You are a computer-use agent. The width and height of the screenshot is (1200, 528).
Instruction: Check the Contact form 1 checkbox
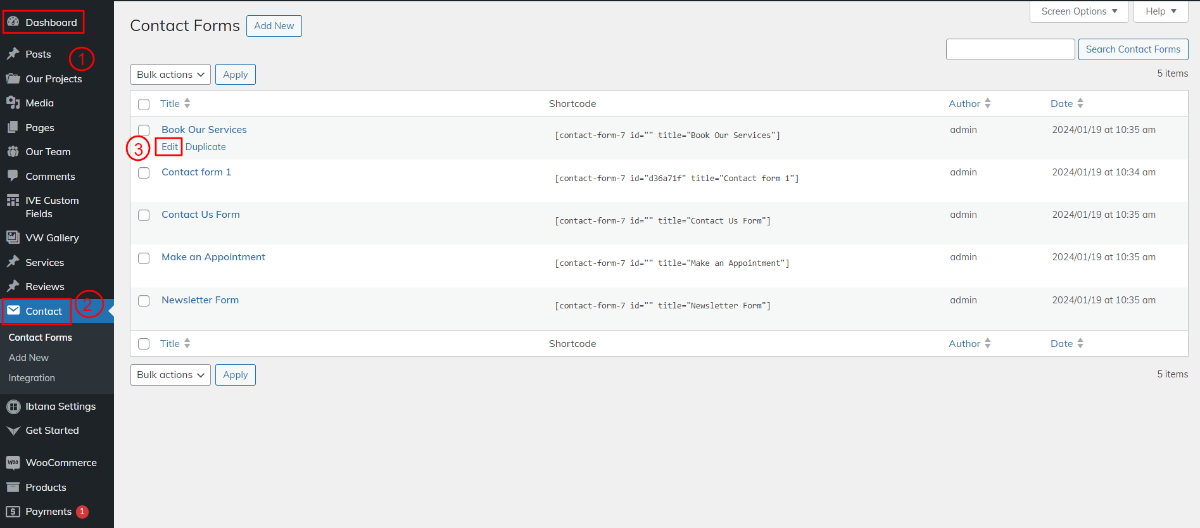tap(144, 173)
